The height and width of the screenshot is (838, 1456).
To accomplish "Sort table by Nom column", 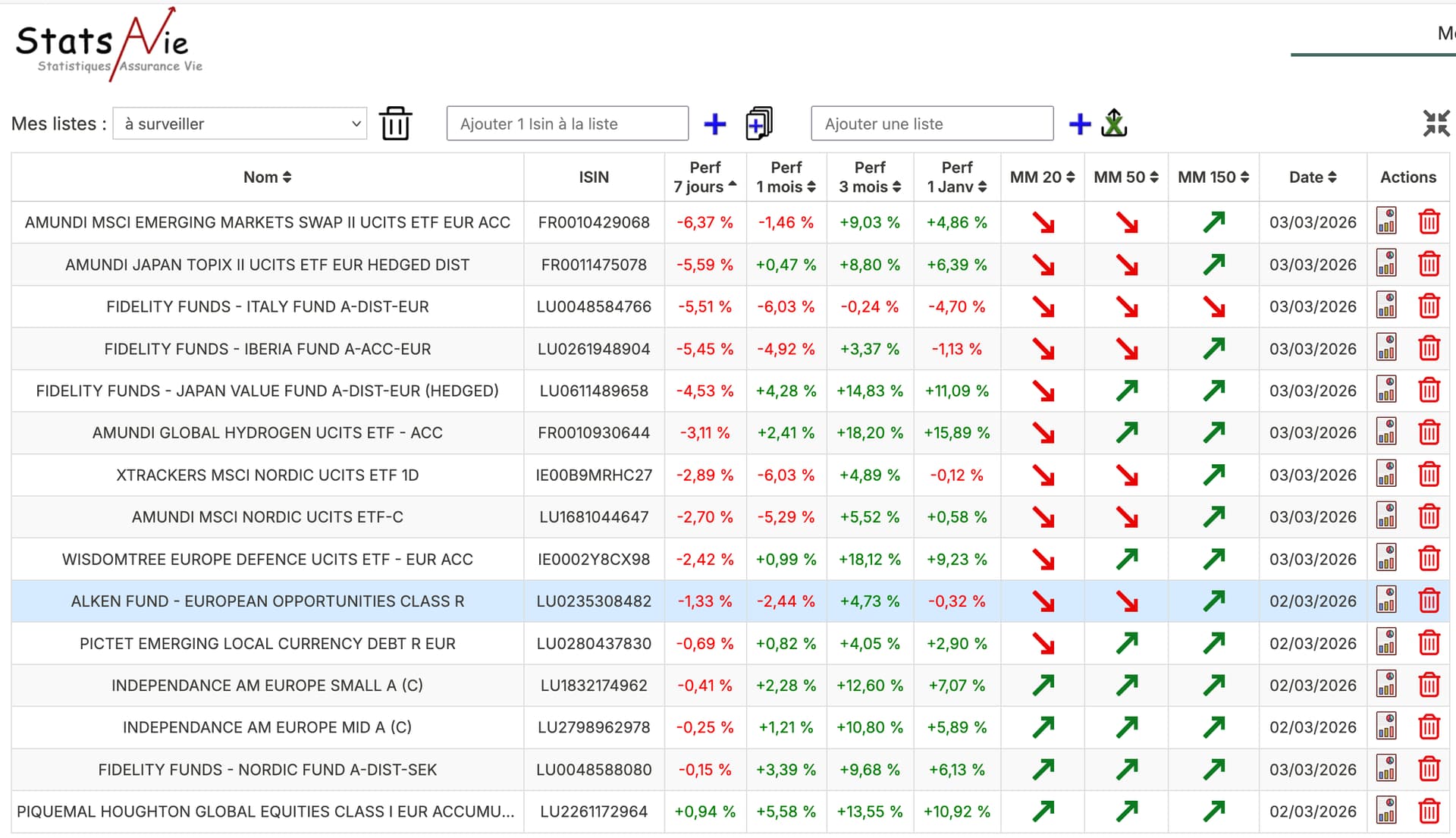I will [267, 177].
